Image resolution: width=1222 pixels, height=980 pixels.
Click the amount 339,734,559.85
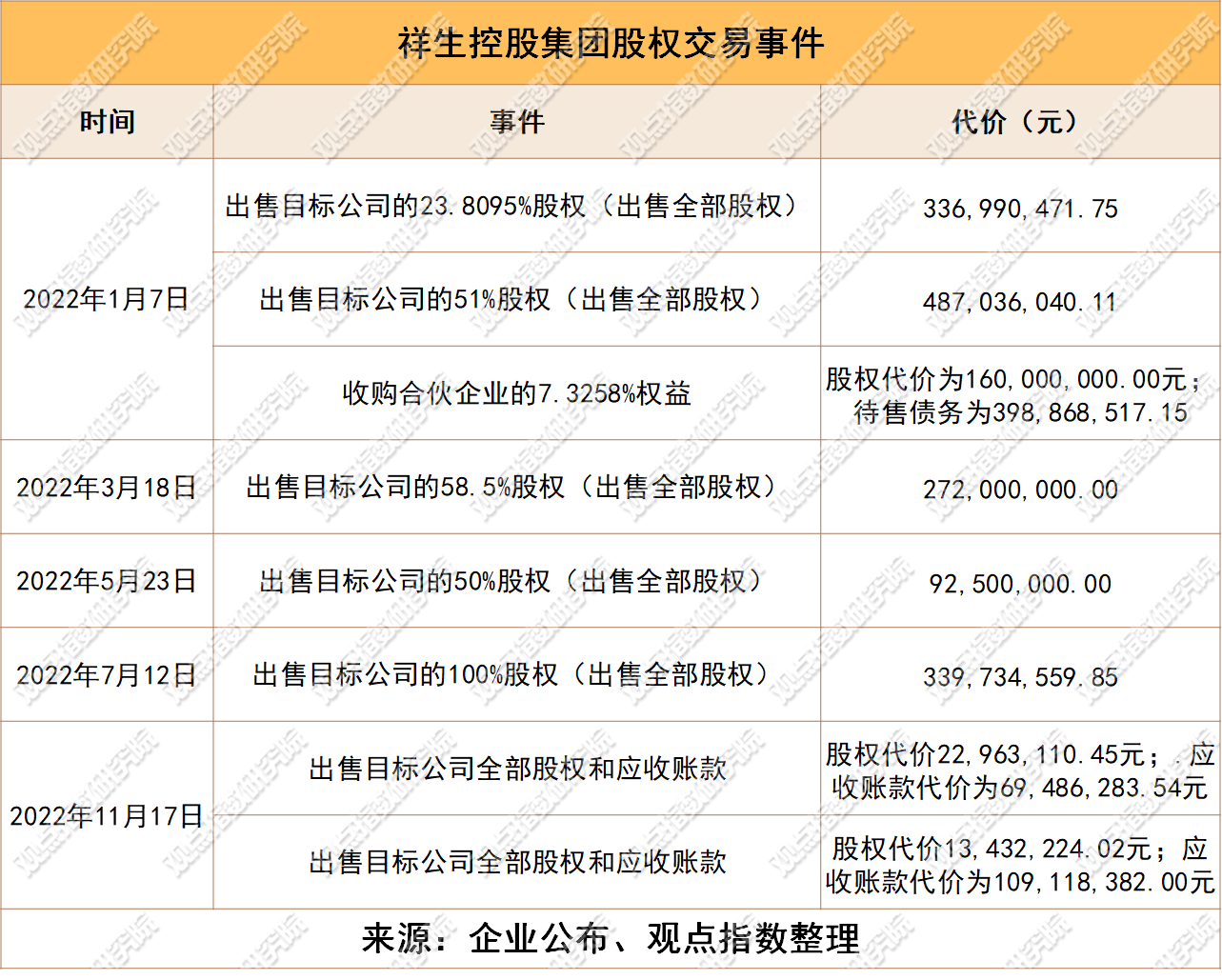tap(1020, 677)
